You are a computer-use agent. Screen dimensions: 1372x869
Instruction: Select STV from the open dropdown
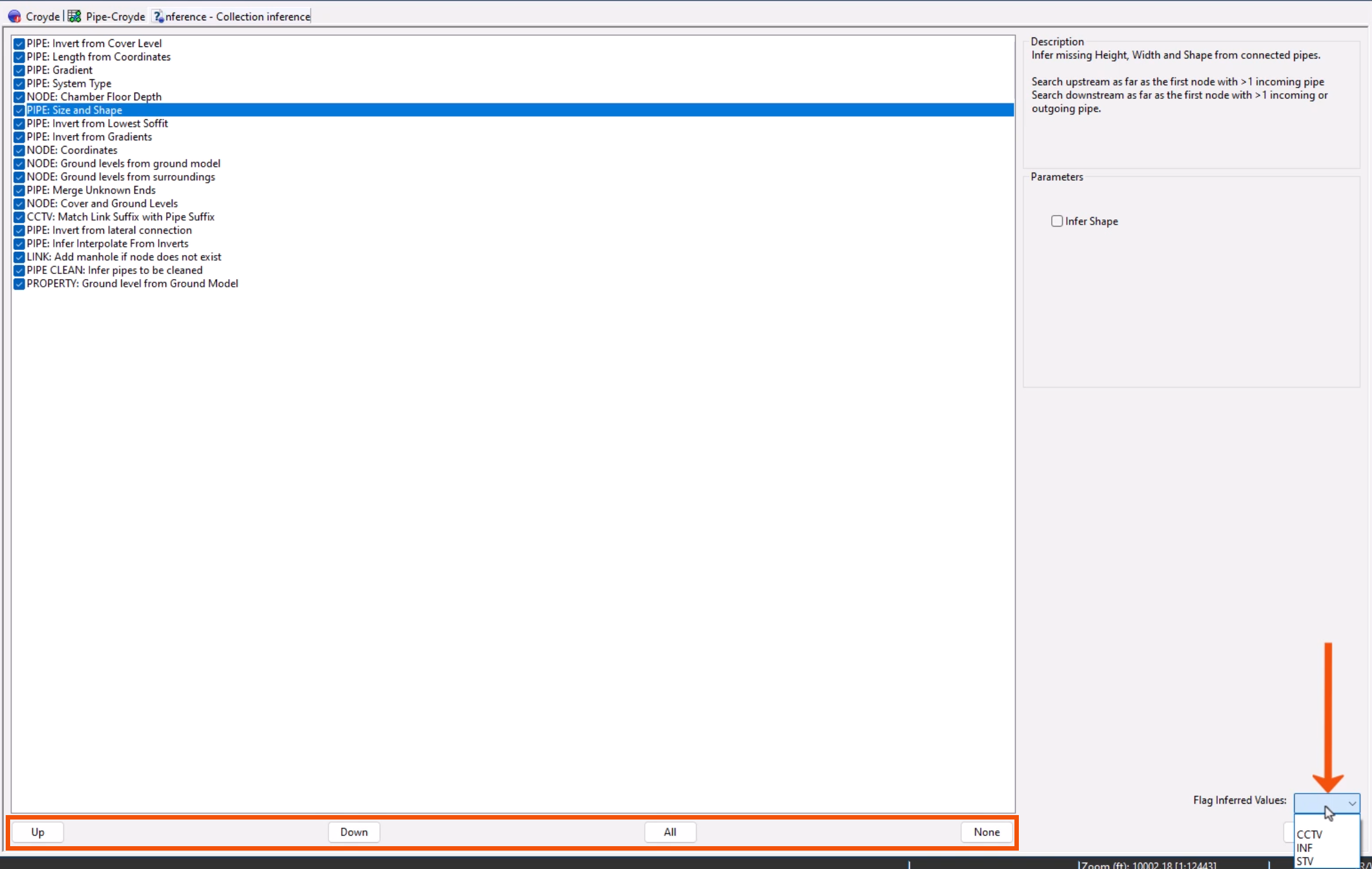point(1305,860)
